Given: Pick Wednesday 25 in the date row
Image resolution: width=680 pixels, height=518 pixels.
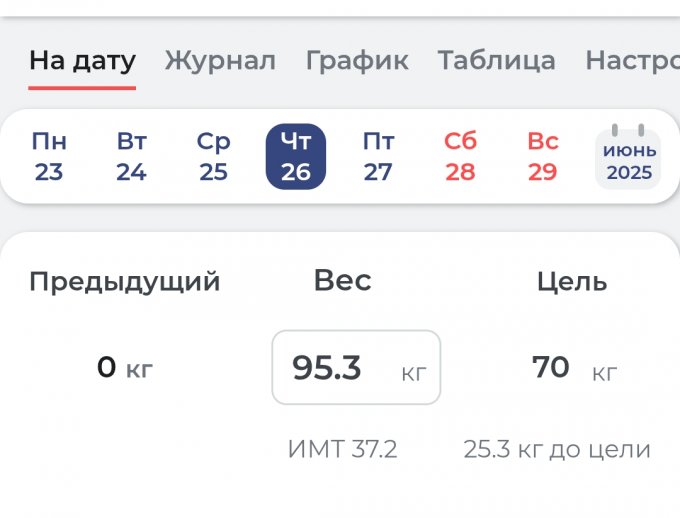Looking at the screenshot, I should coord(213,157).
